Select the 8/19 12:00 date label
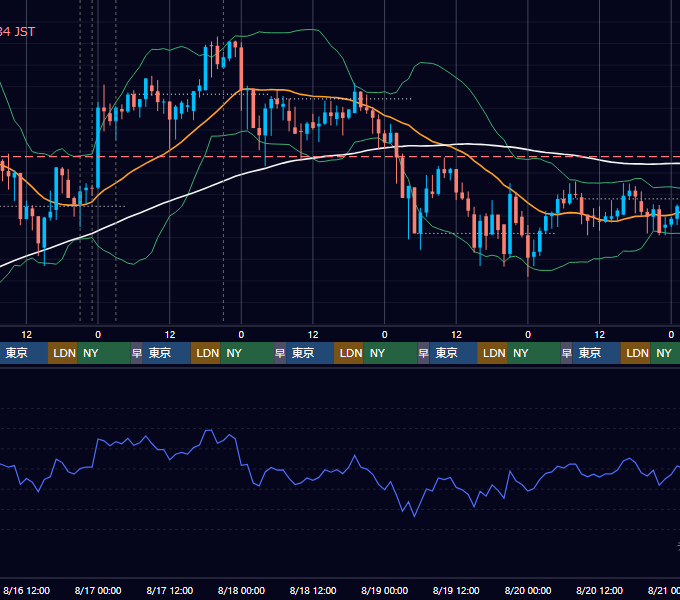680x600 pixels. tap(456, 590)
